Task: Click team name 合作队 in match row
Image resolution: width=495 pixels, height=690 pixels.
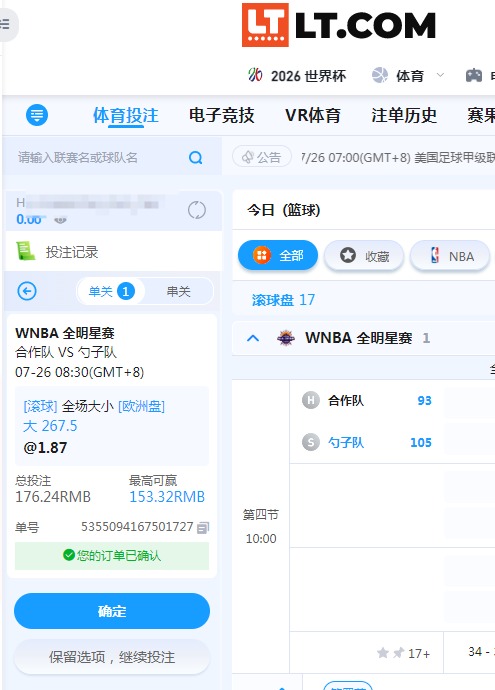Action: [x=346, y=400]
